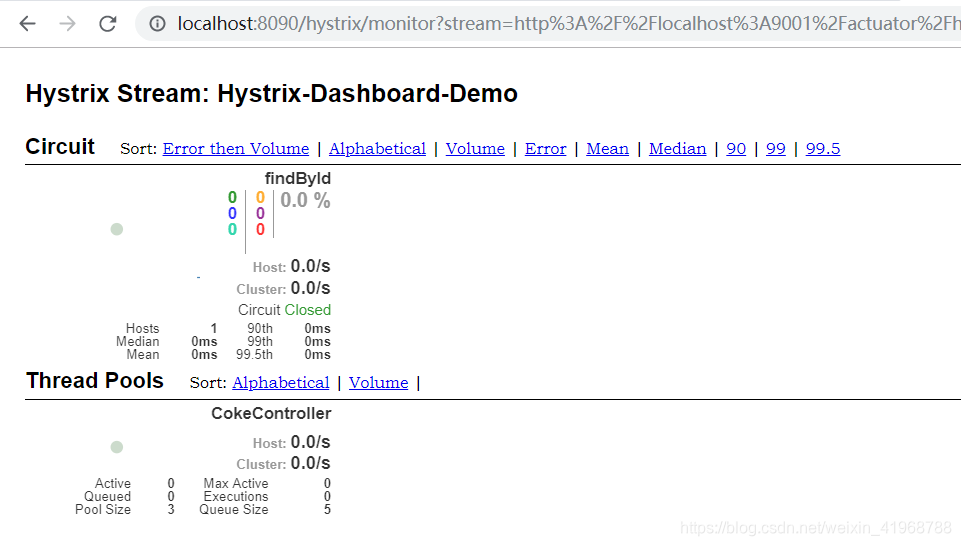Click the Pool Size label

pyautogui.click(x=103, y=509)
